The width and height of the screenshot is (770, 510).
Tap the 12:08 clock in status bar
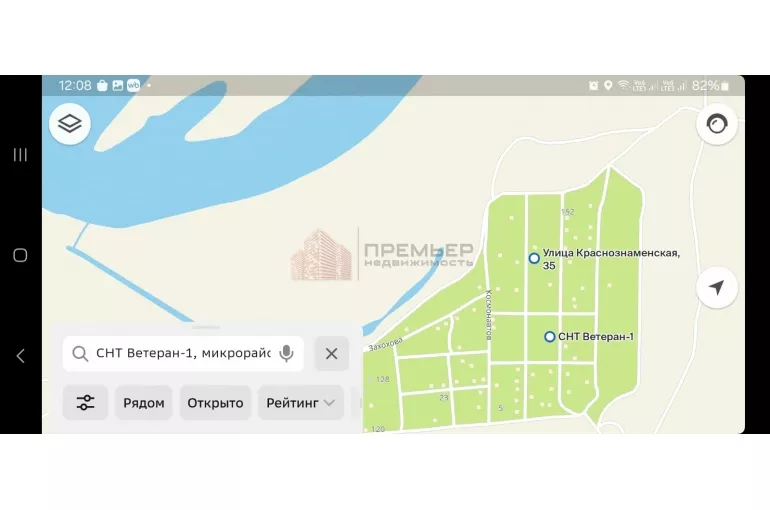pos(75,86)
